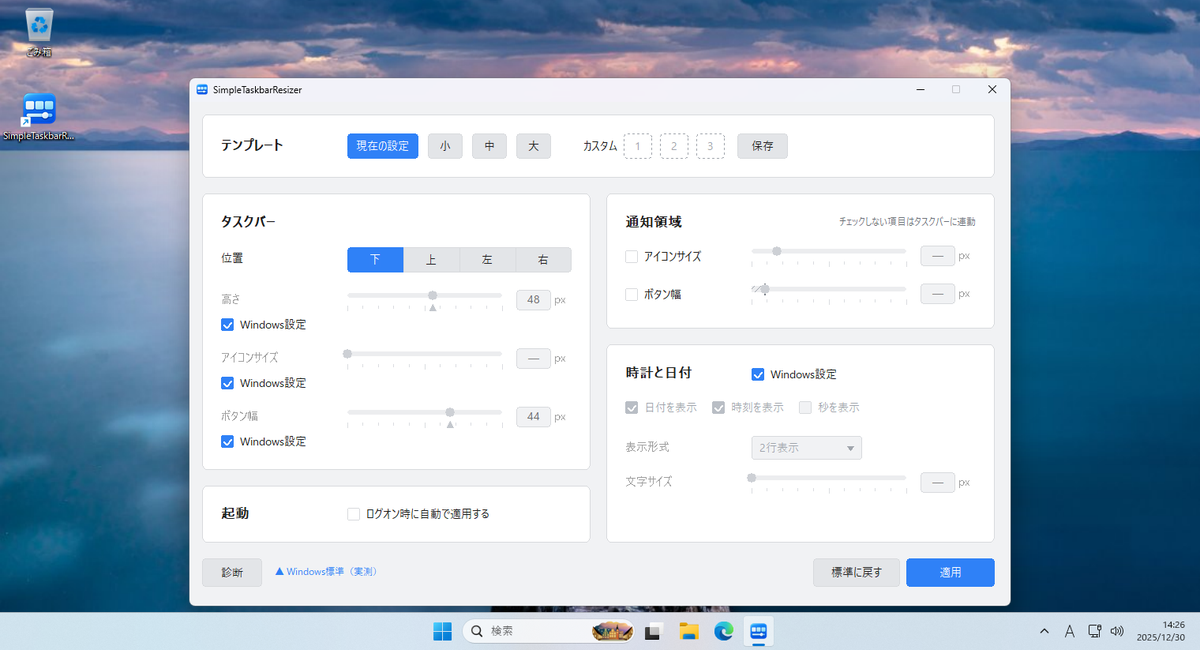Click the Windows標準（実測）link

325,572
